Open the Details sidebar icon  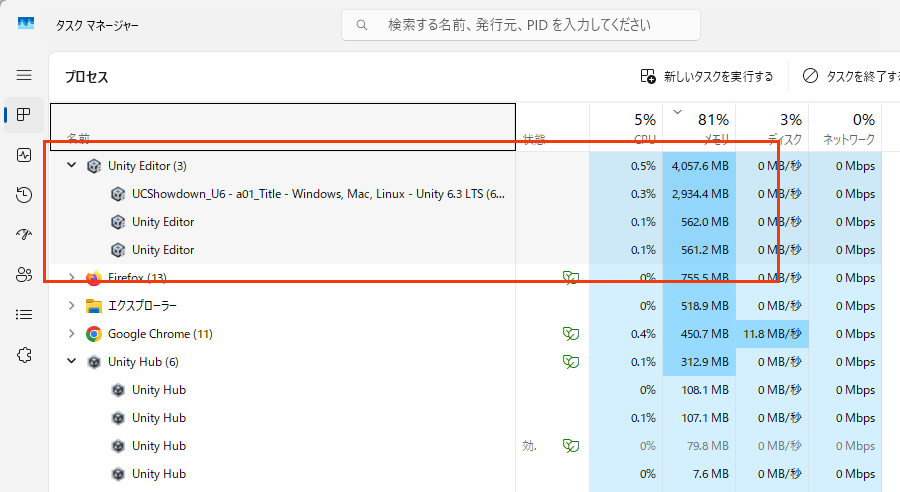tap(24, 315)
